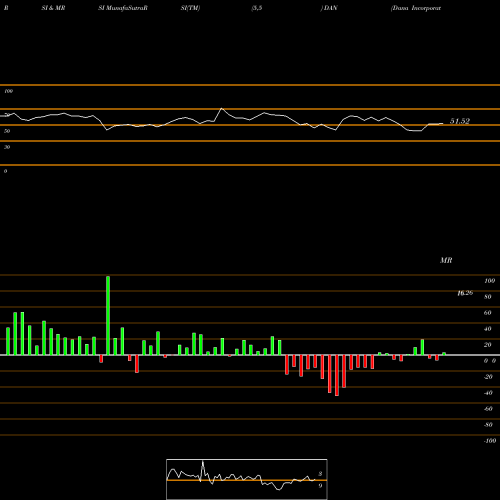Click the 20 label on MR axis

[488, 345]
